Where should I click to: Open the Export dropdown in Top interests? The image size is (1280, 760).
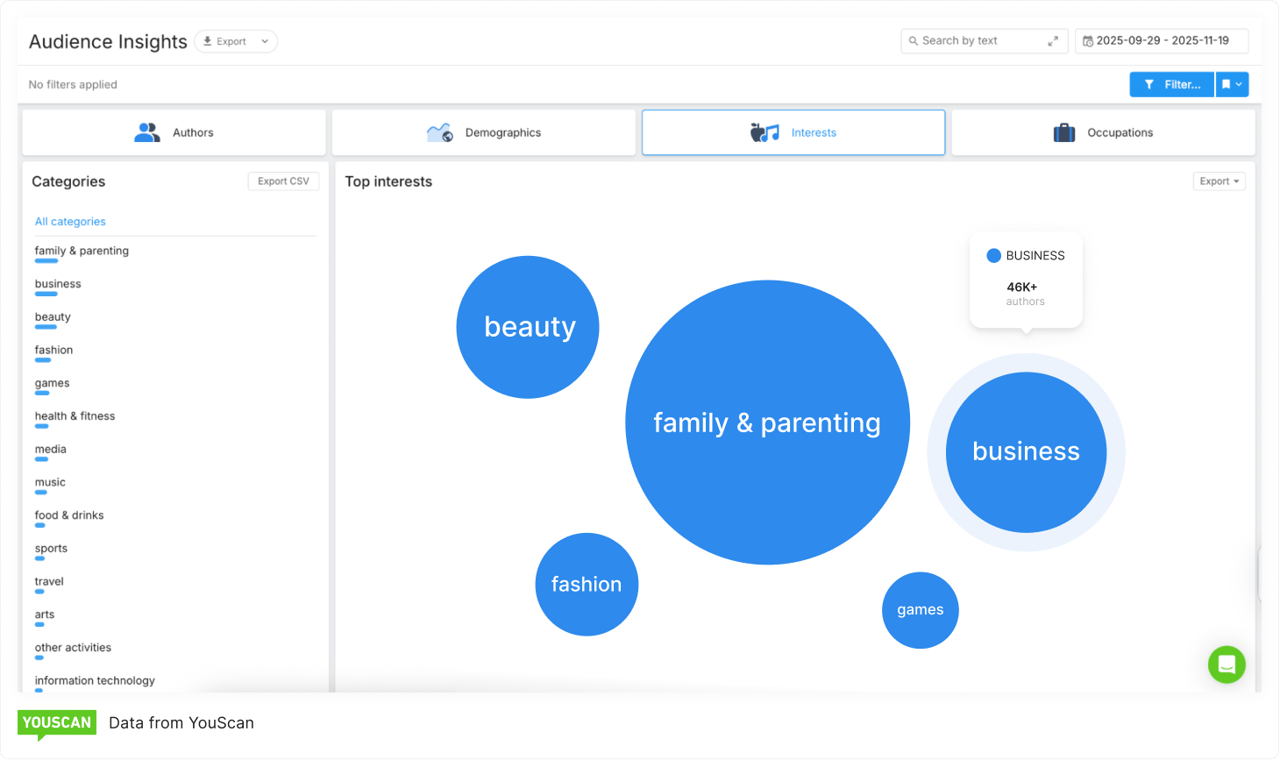(1219, 181)
